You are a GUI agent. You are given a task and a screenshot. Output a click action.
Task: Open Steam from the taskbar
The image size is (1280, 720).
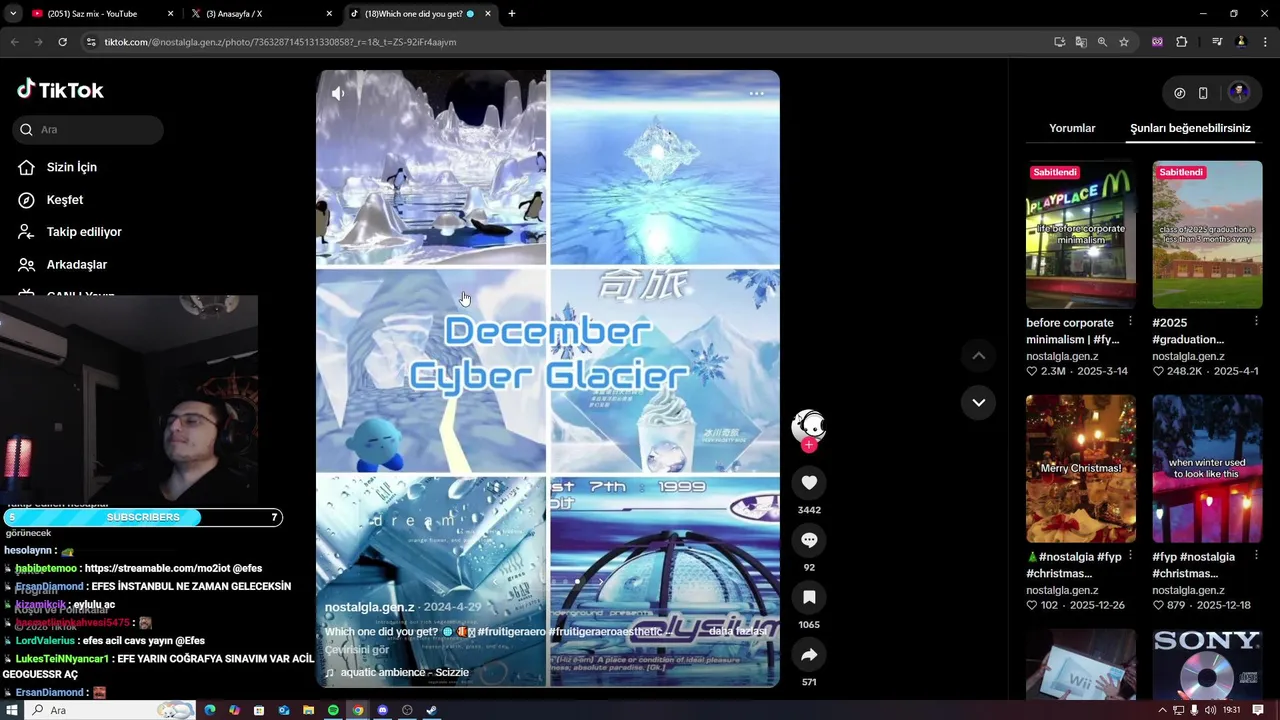click(431, 710)
